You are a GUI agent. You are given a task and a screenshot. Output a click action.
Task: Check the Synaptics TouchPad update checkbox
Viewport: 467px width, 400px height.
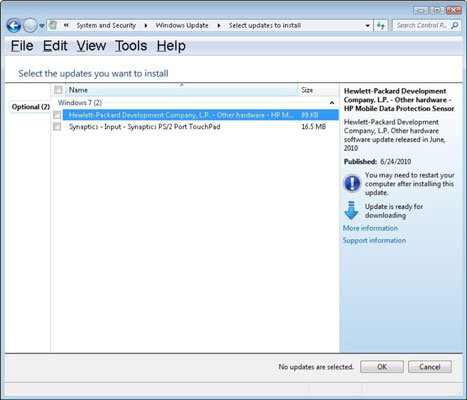[57, 127]
